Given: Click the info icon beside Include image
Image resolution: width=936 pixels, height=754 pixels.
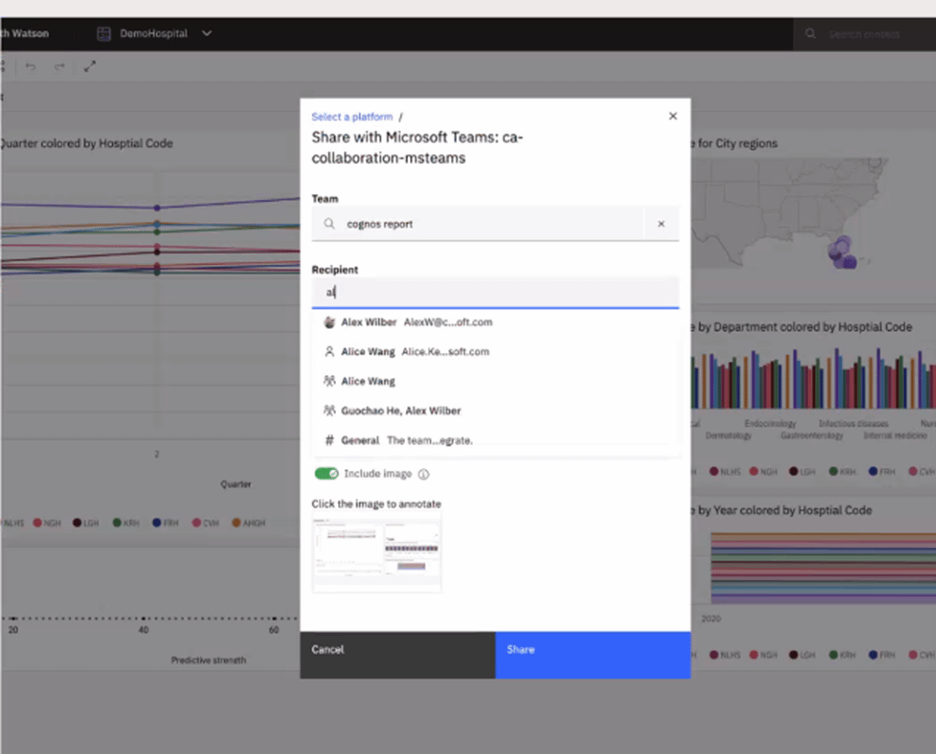Looking at the screenshot, I should tap(423, 474).
